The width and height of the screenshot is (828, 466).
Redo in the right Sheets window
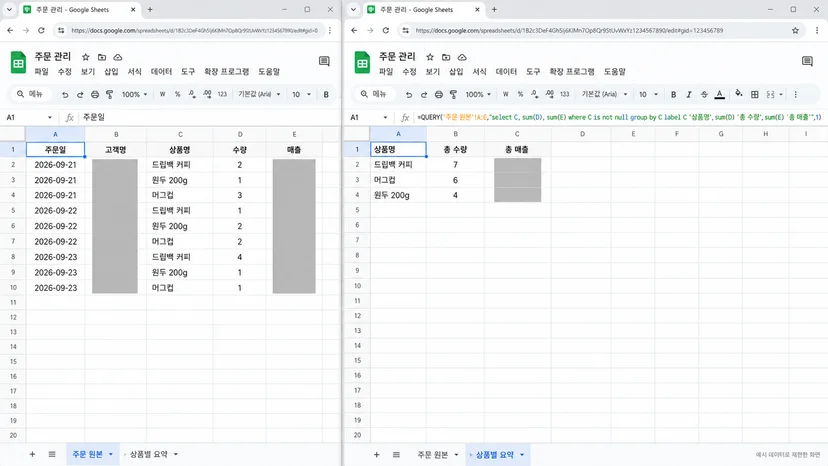point(424,95)
